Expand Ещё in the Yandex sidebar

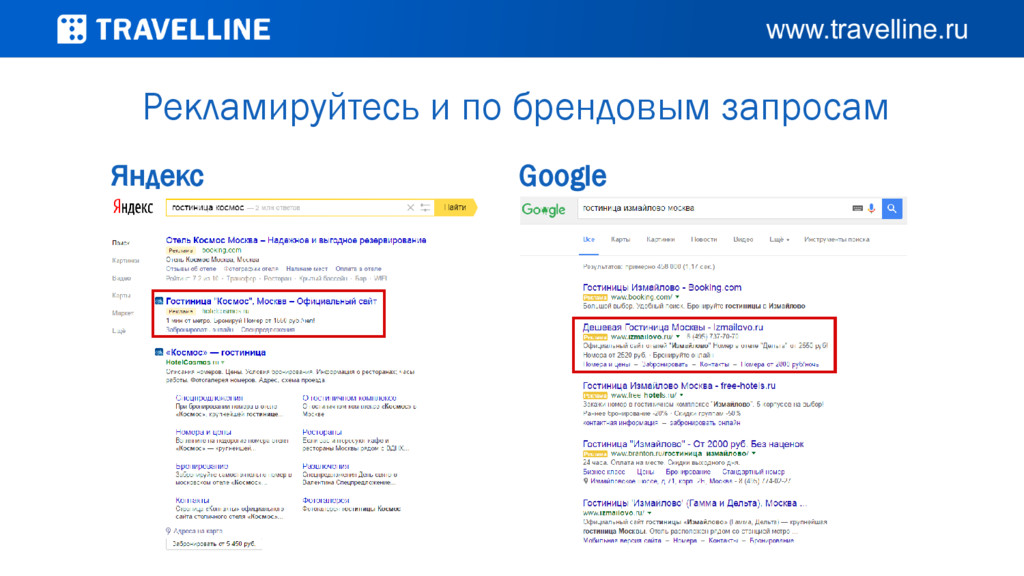pos(119,330)
